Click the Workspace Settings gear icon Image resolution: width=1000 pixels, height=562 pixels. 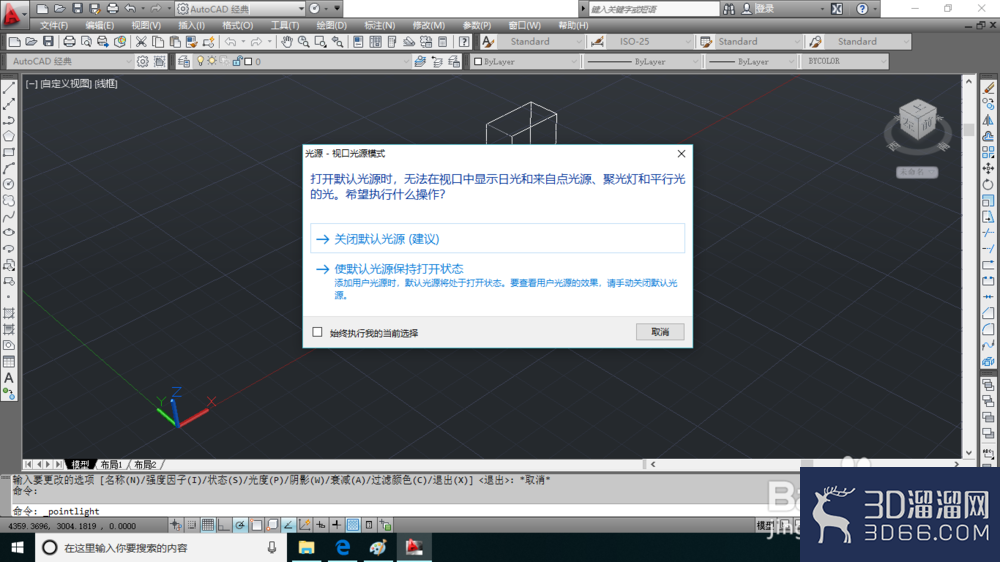point(142,61)
